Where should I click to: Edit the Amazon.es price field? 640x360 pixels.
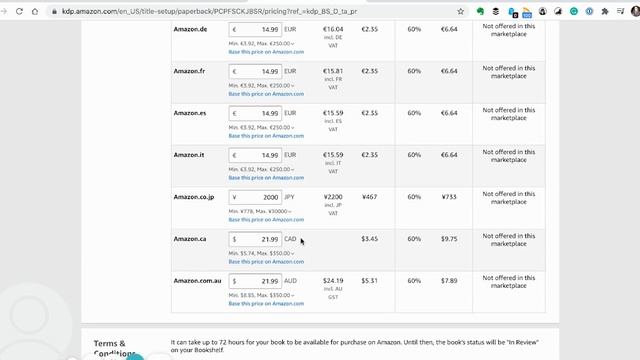(x=255, y=113)
